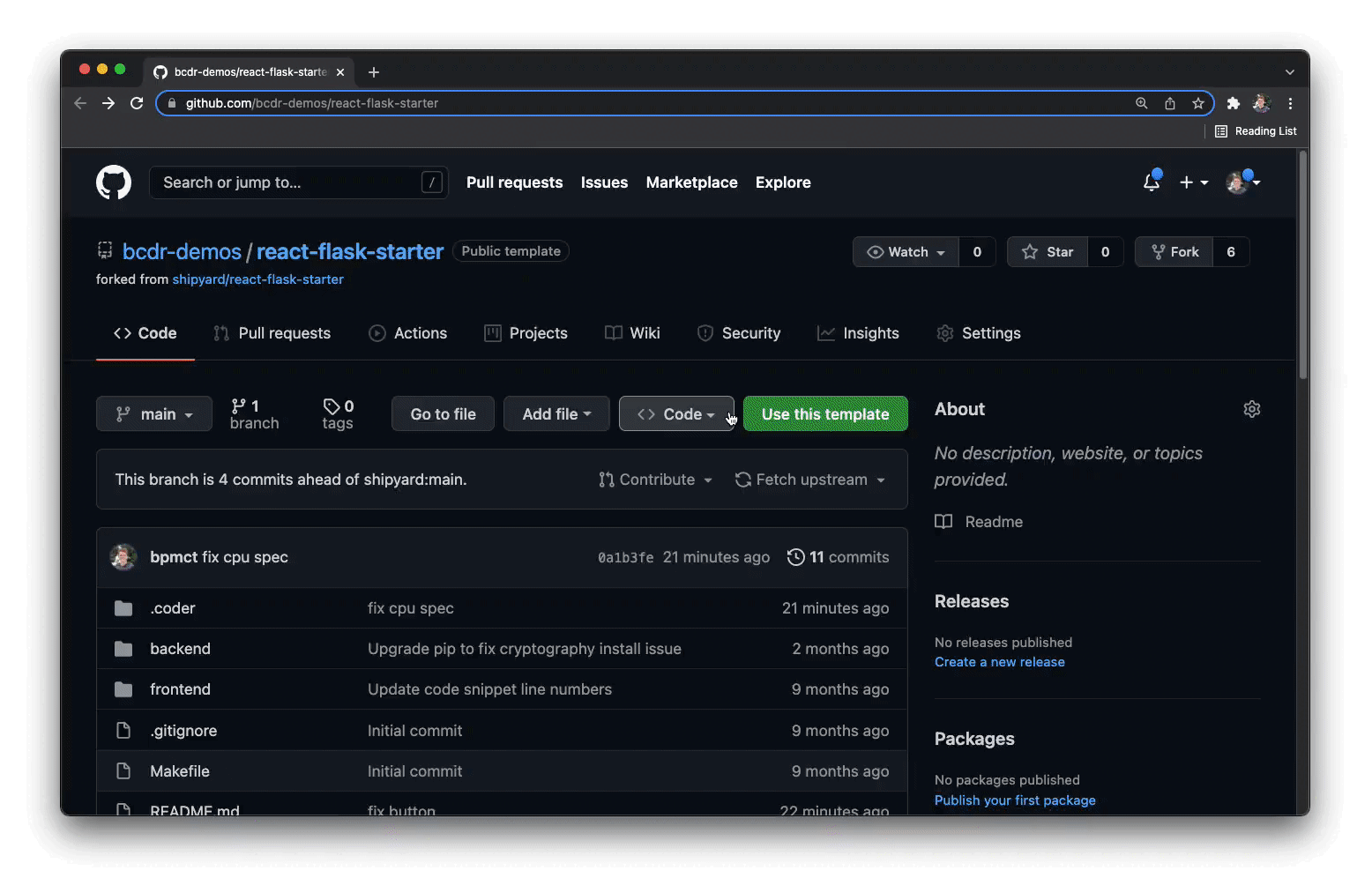The height and width of the screenshot is (878, 1372).
Task: Open bpmct commit author avatar
Action: click(x=123, y=557)
